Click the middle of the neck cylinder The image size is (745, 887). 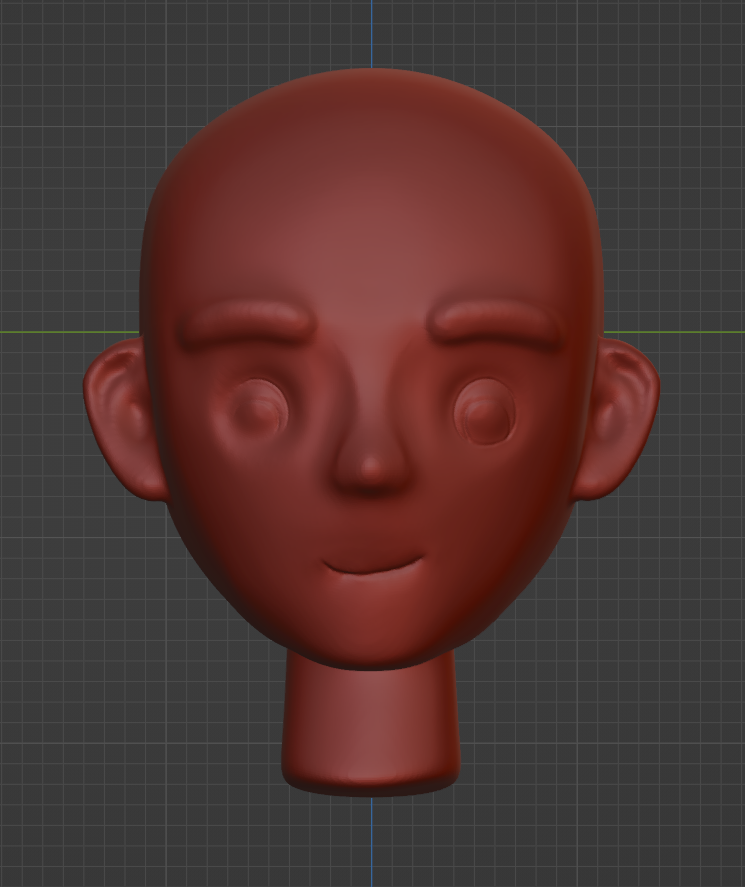click(x=371, y=715)
